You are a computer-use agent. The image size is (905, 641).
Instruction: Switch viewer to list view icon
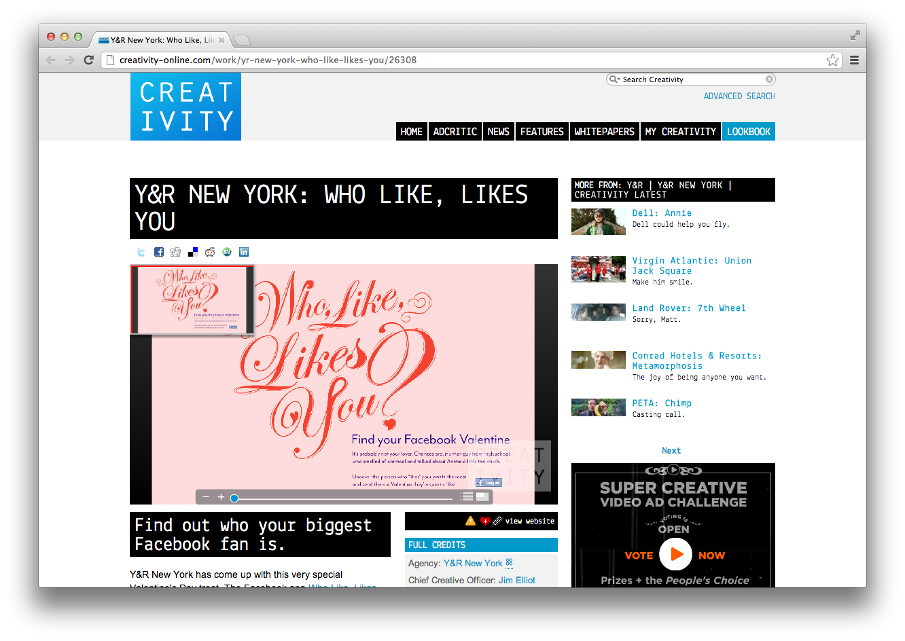[468, 497]
